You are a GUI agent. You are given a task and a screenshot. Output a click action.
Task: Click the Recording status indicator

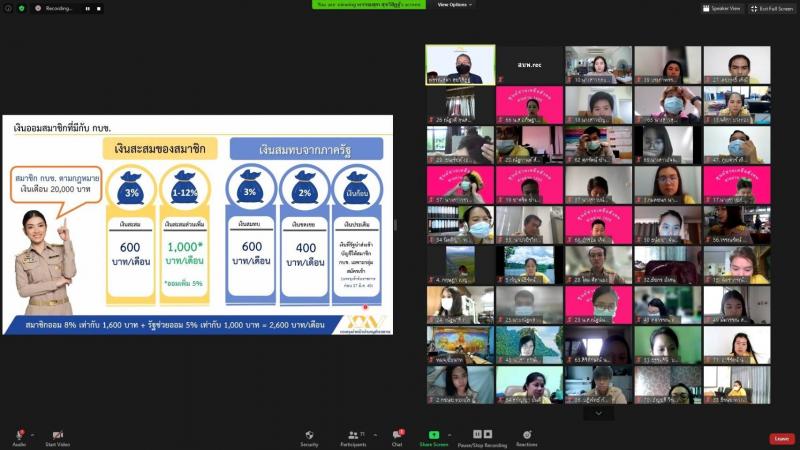pos(54,8)
